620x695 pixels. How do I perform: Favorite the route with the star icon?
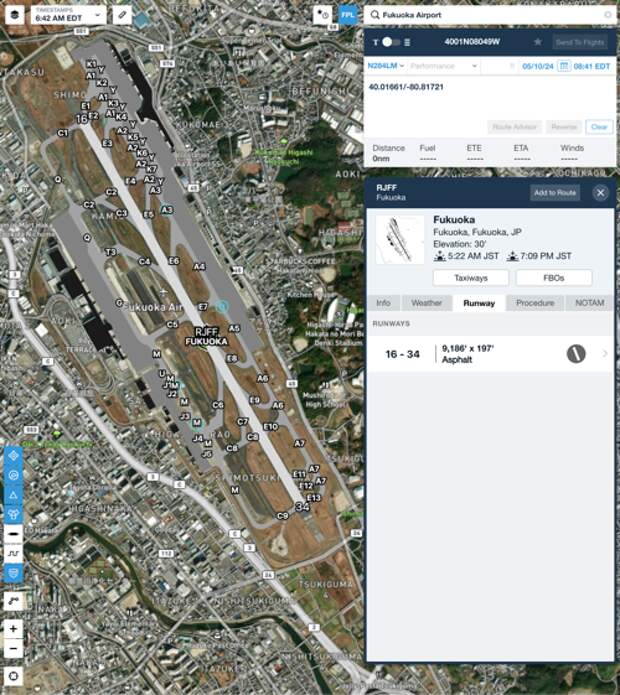point(538,42)
